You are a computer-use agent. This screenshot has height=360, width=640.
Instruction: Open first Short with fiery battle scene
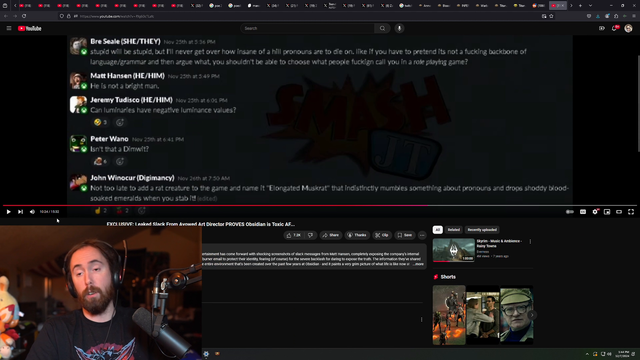449,315
